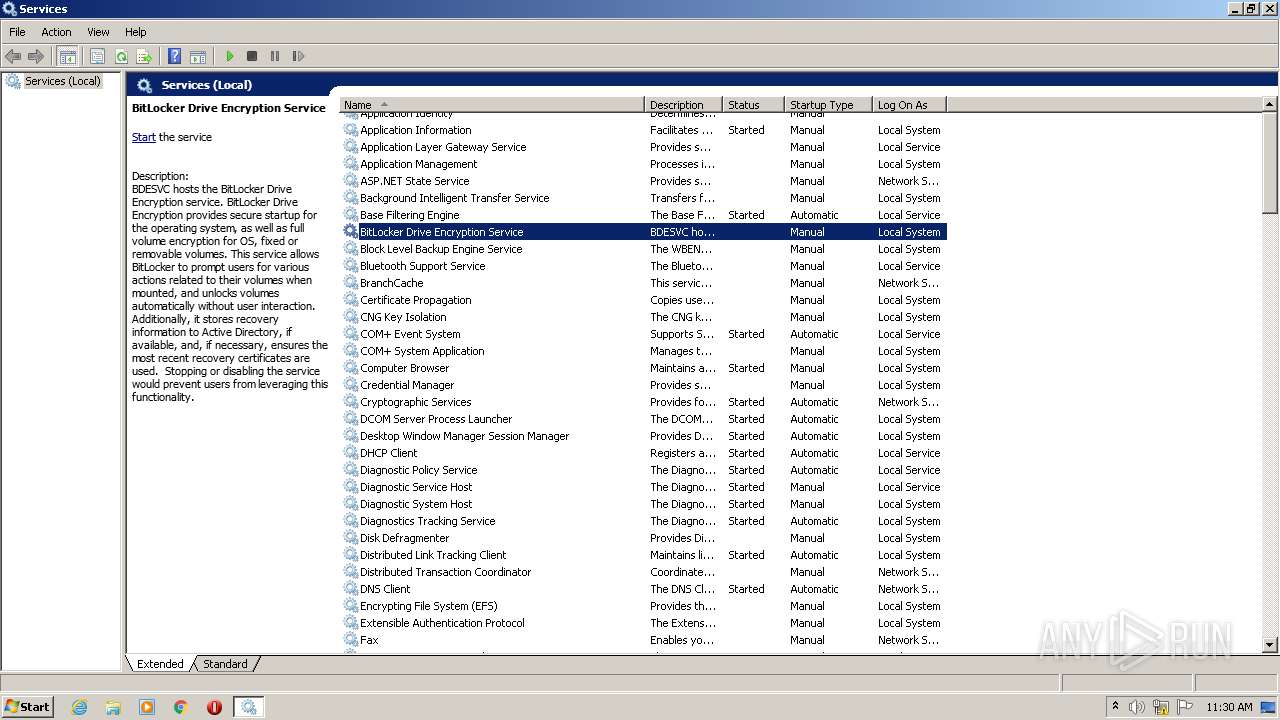Select CNG Key Isolation service
The image size is (1280, 720).
[x=644, y=317]
